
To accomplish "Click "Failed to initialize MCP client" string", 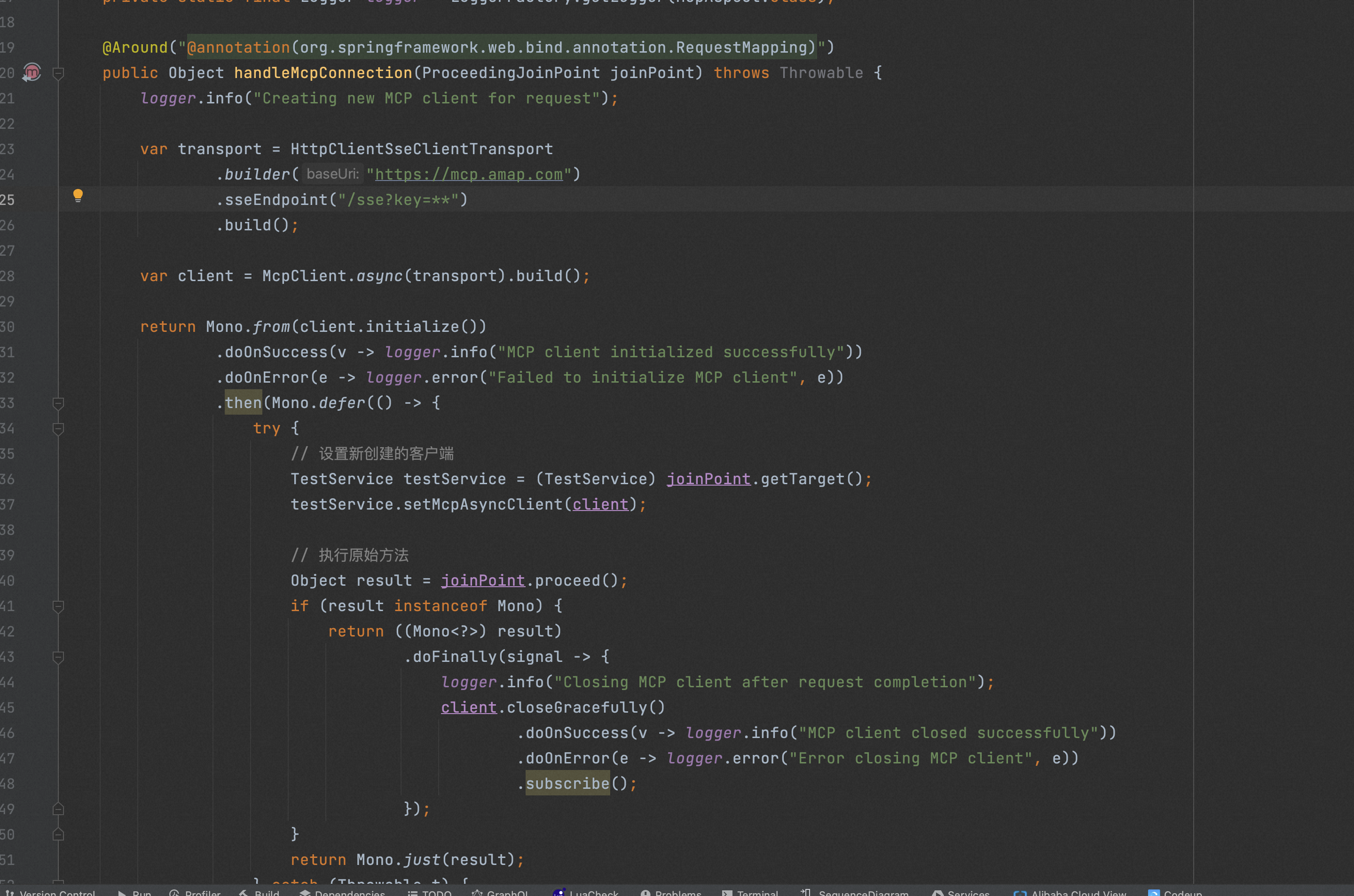I will [643, 377].
